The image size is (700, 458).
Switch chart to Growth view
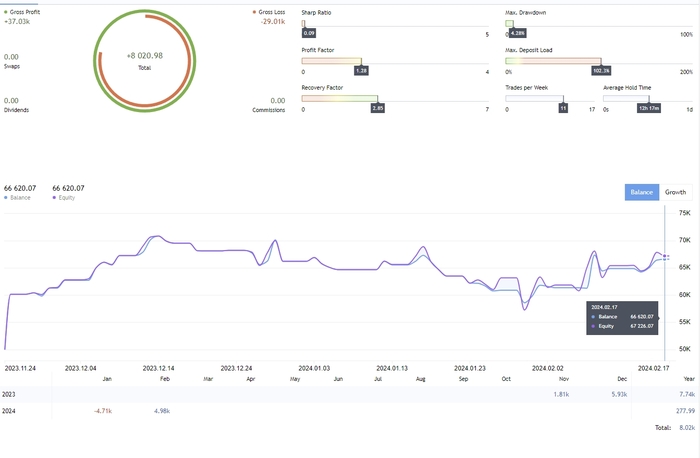click(x=675, y=192)
